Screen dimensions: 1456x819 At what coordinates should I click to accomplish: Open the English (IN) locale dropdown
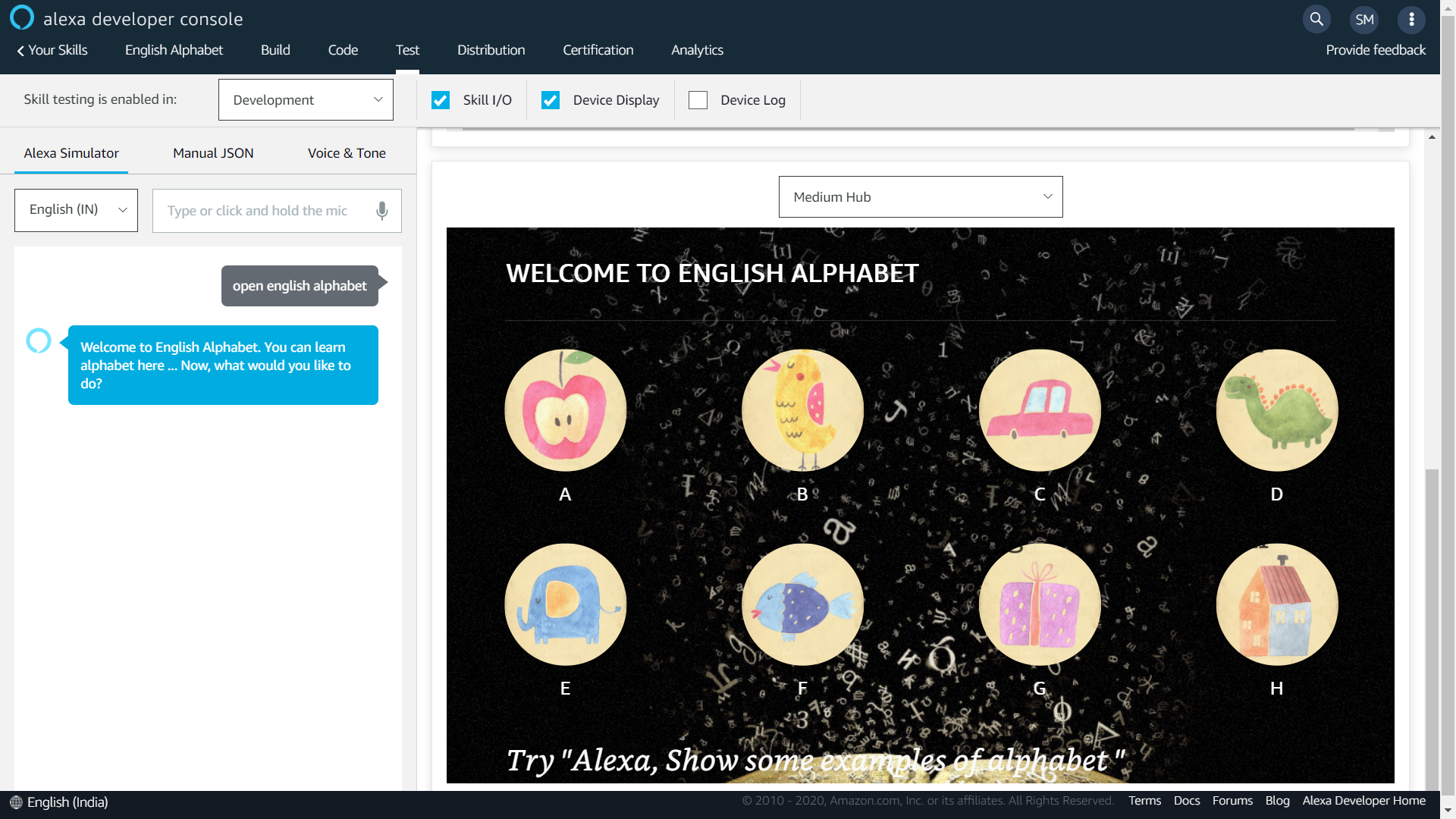tap(76, 210)
